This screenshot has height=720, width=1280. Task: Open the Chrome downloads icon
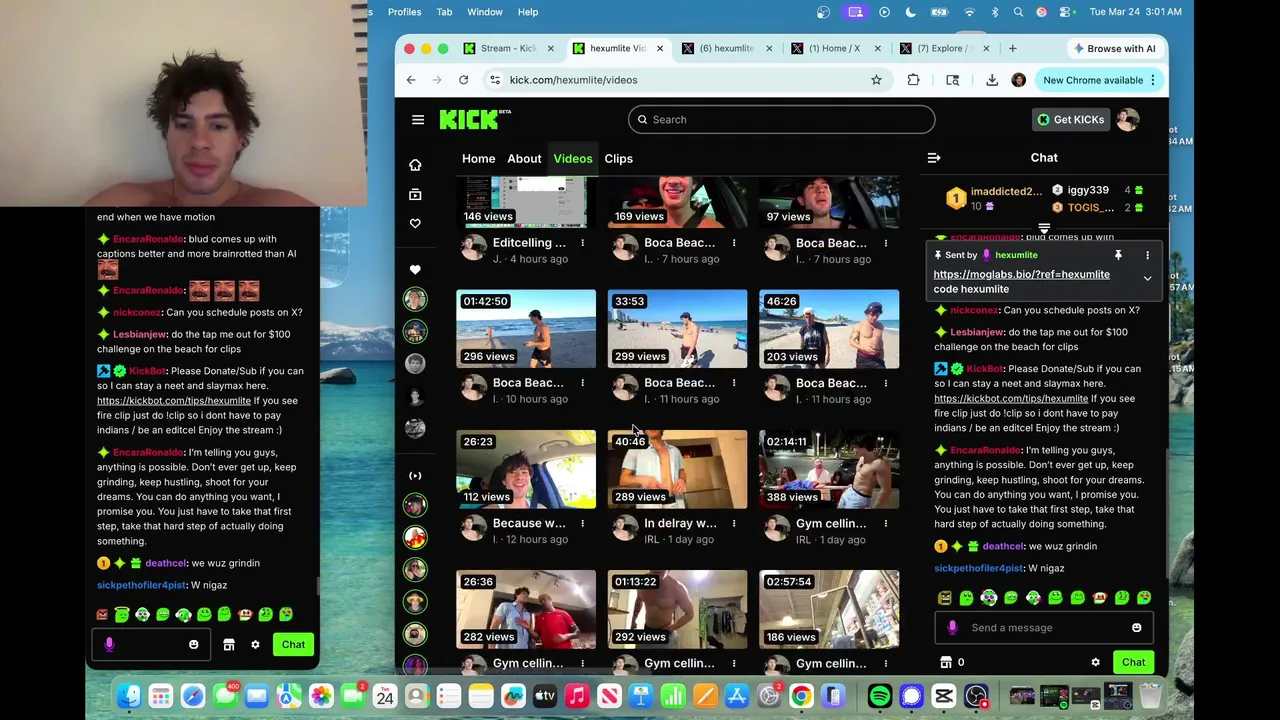click(x=991, y=80)
